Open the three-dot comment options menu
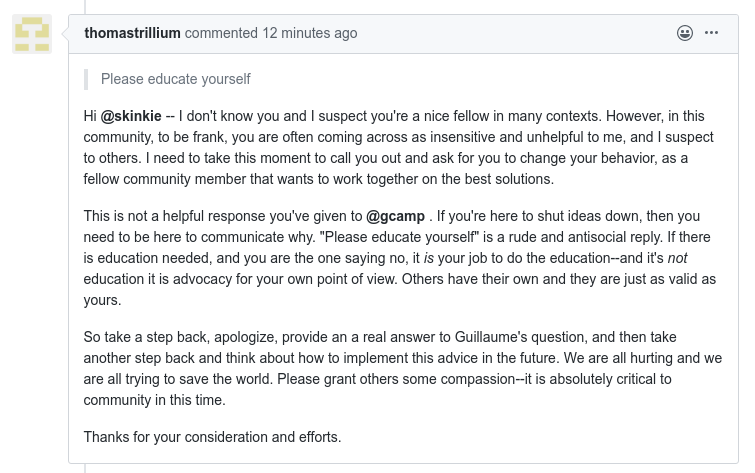 tap(711, 33)
